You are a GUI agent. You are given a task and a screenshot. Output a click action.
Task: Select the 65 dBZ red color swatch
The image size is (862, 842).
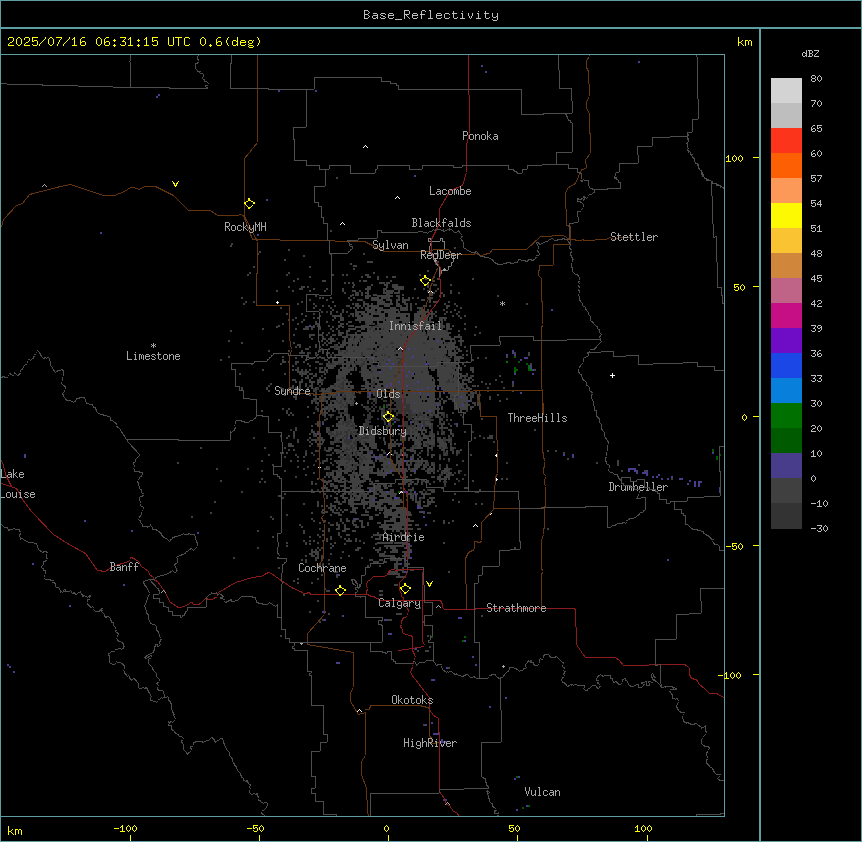tap(786, 140)
